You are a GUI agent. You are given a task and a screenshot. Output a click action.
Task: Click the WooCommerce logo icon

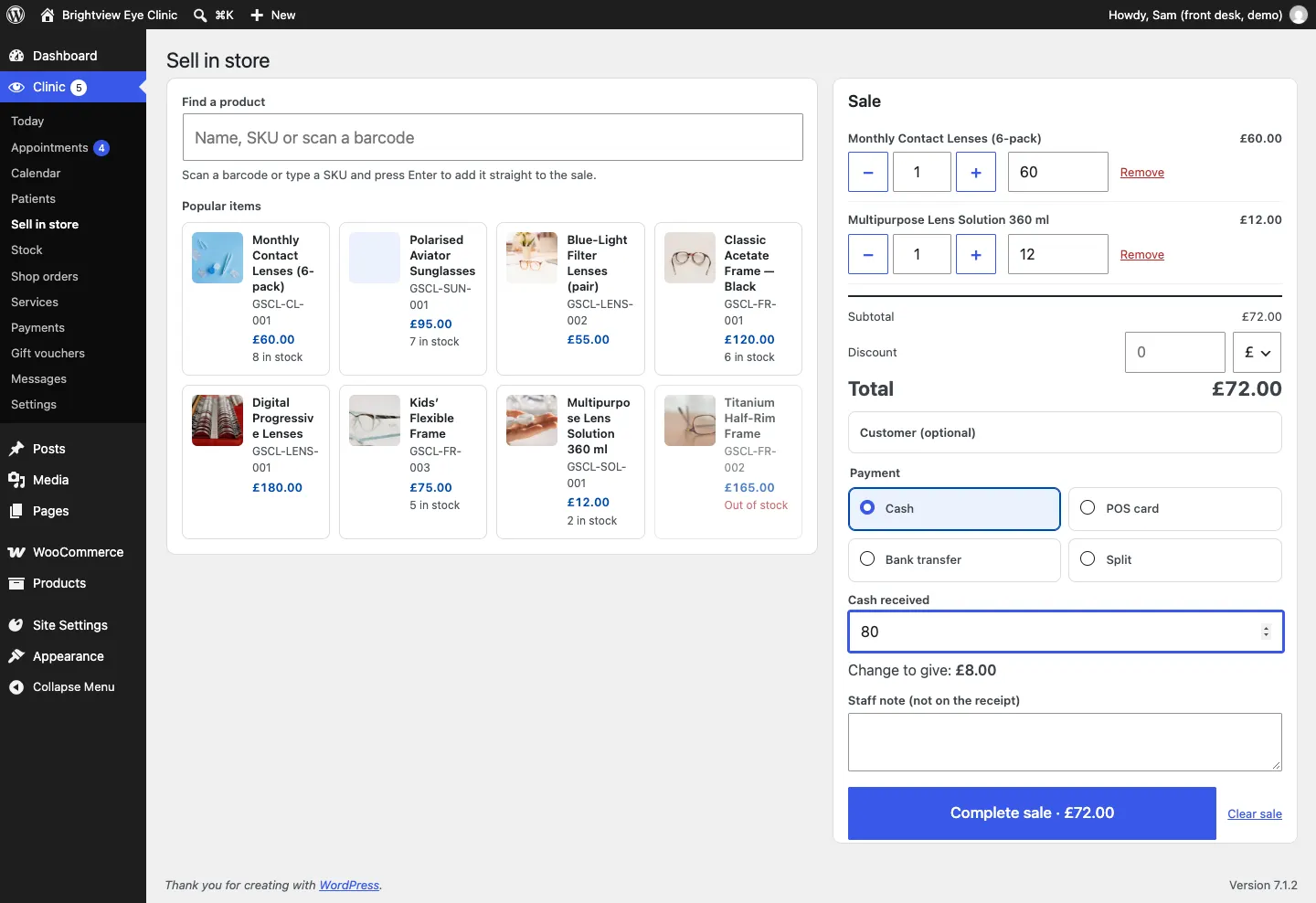[16, 552]
